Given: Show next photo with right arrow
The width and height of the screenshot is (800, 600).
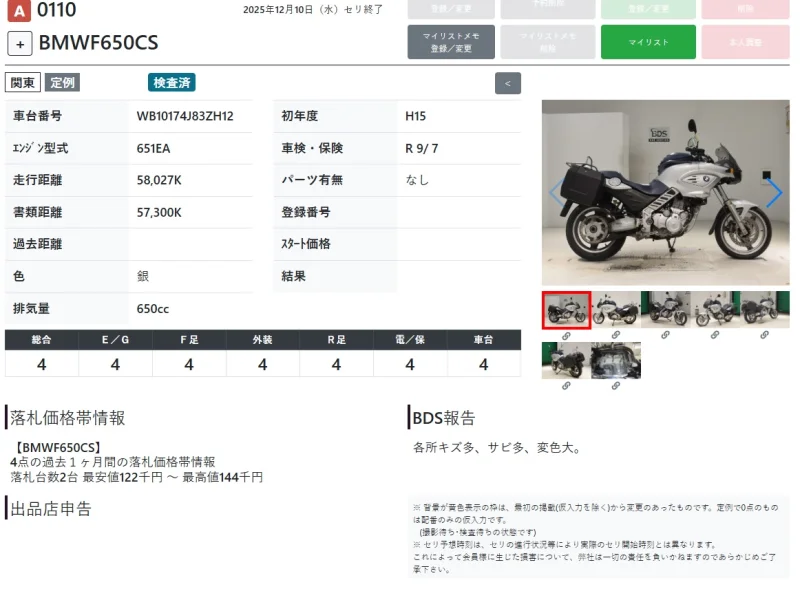Looking at the screenshot, I should (x=774, y=192).
